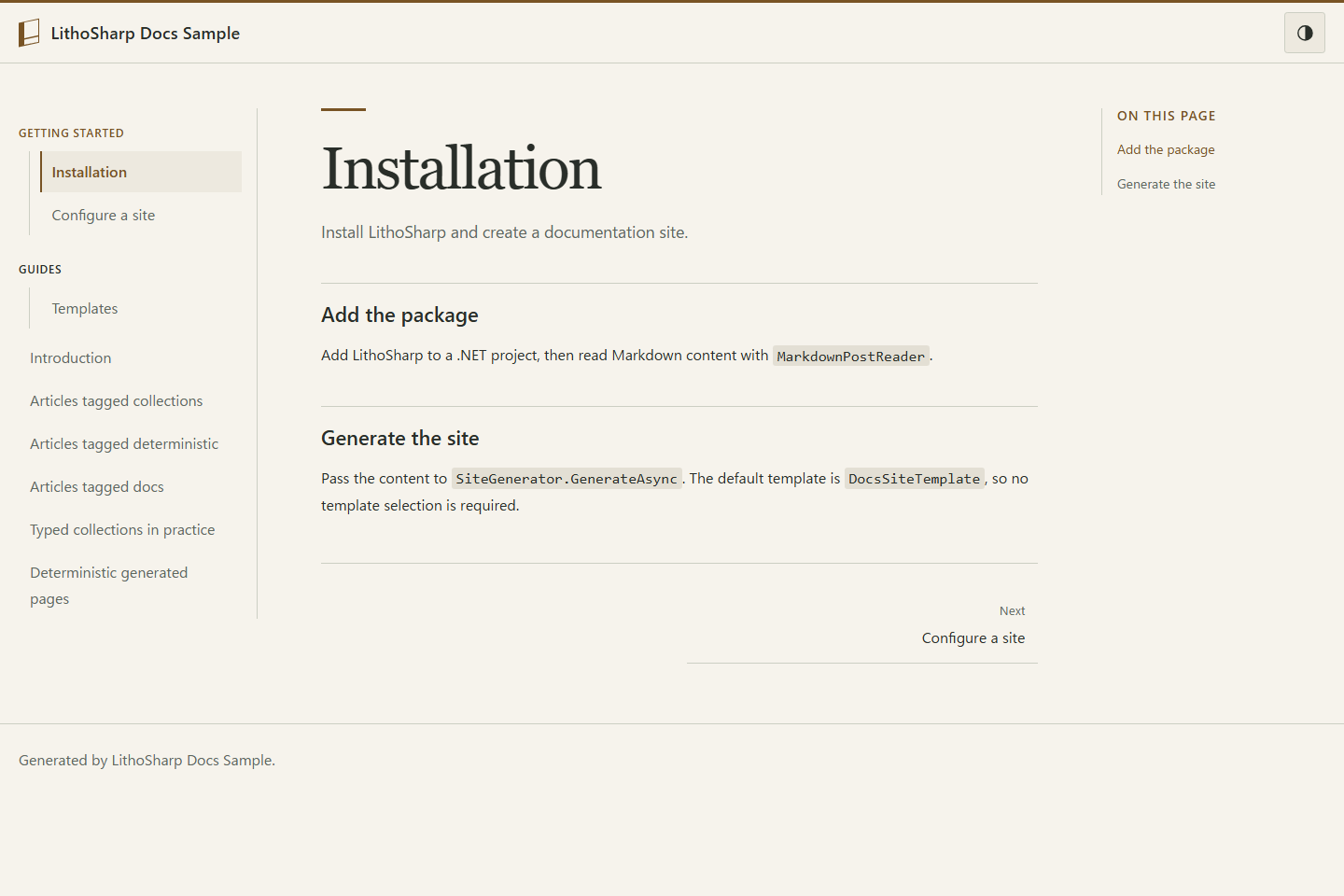1344x896 pixels.
Task: Click the Installation page title
Action: (461, 169)
